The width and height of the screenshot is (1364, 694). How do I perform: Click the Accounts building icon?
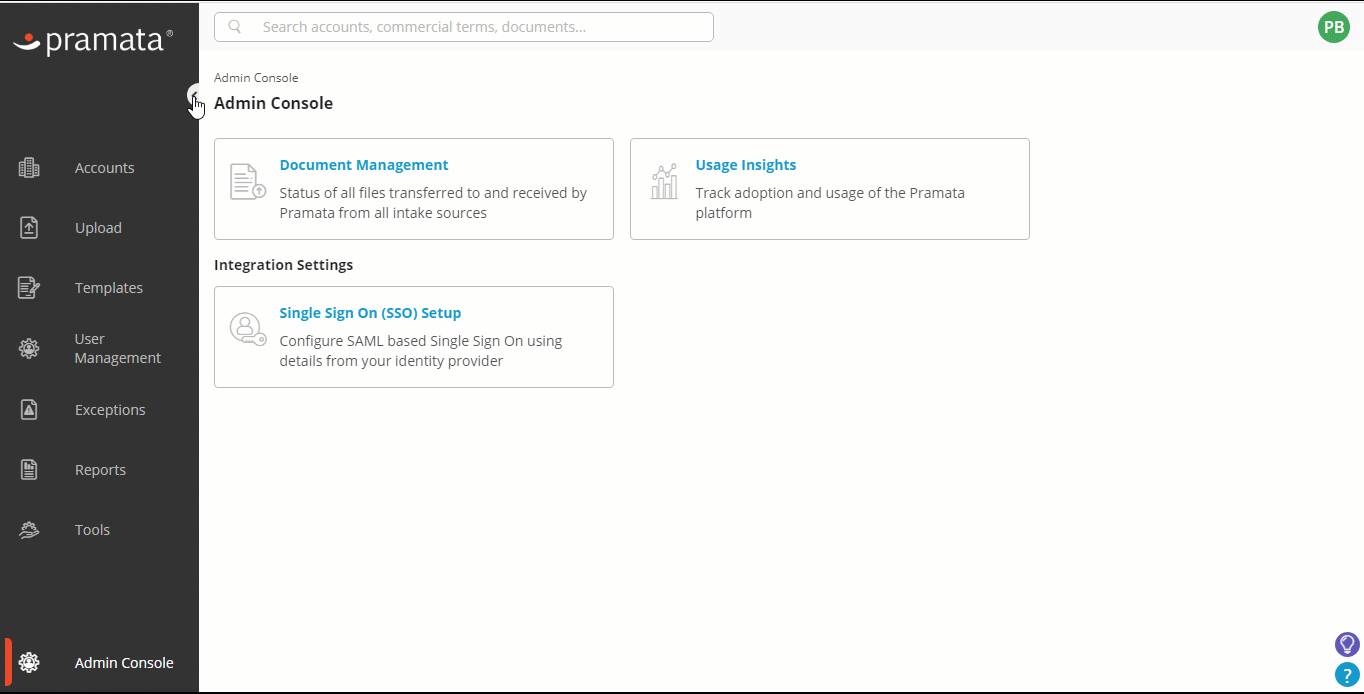29,168
